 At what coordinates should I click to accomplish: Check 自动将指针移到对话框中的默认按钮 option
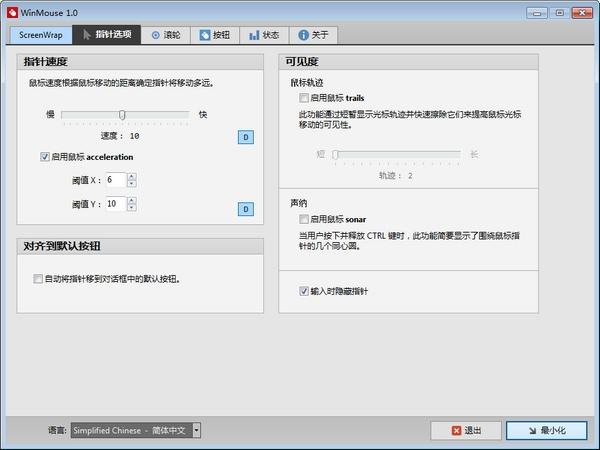[x=38, y=279]
